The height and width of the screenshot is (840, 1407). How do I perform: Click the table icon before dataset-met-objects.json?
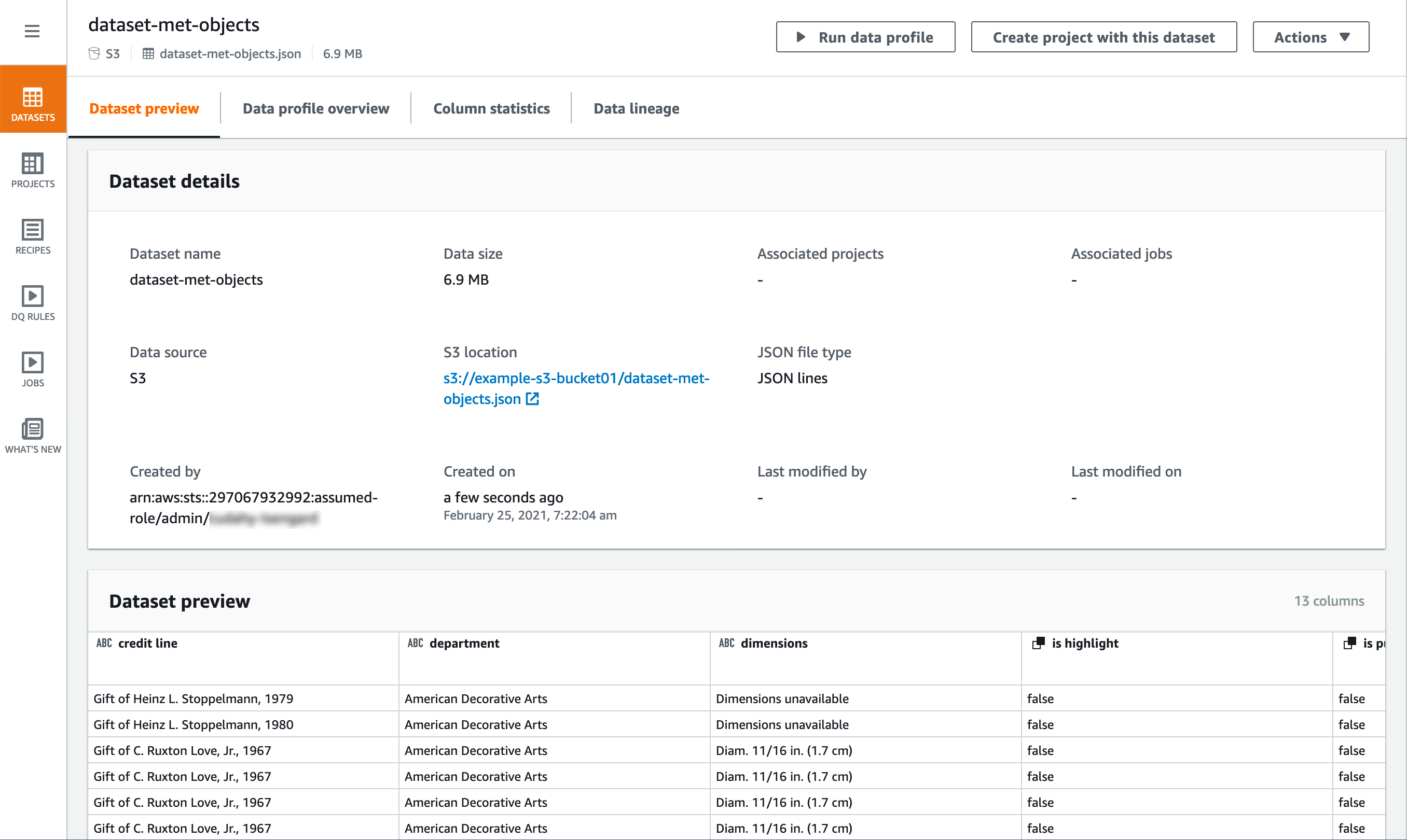click(148, 53)
